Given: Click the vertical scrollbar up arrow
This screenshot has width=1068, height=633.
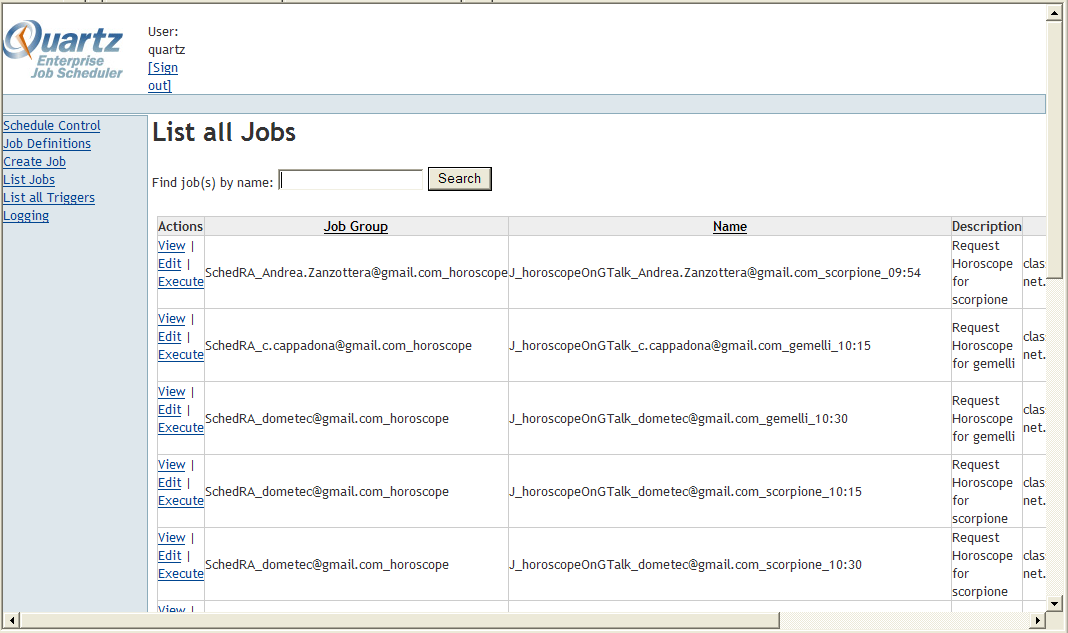Looking at the screenshot, I should tap(1054, 12).
